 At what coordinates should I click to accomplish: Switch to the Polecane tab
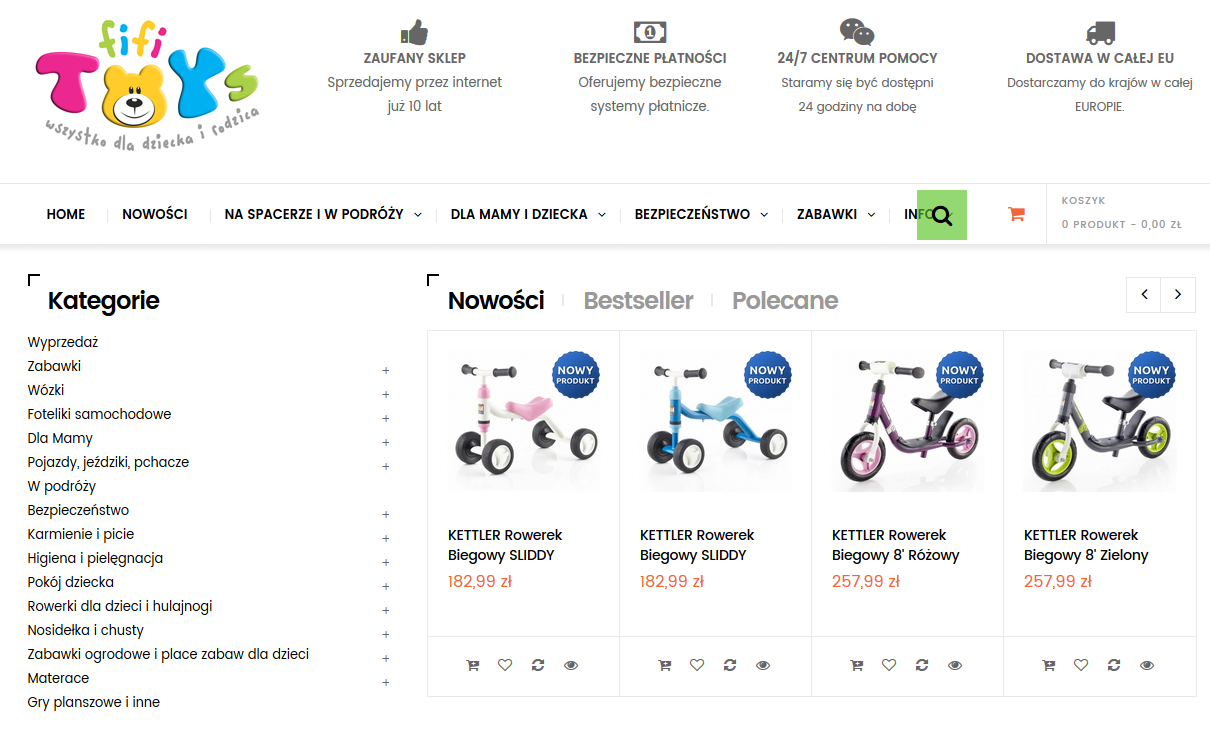(x=785, y=301)
